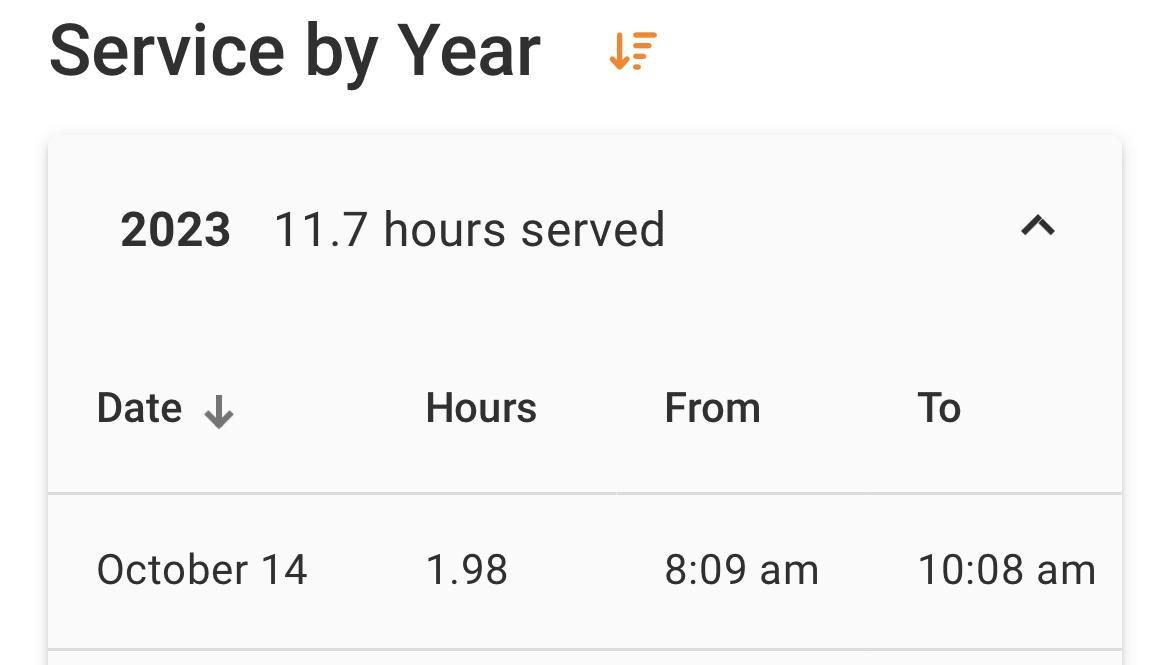Image resolution: width=1170 pixels, height=665 pixels.
Task: Collapse the 2023 section chevron
Action: [1037, 227]
